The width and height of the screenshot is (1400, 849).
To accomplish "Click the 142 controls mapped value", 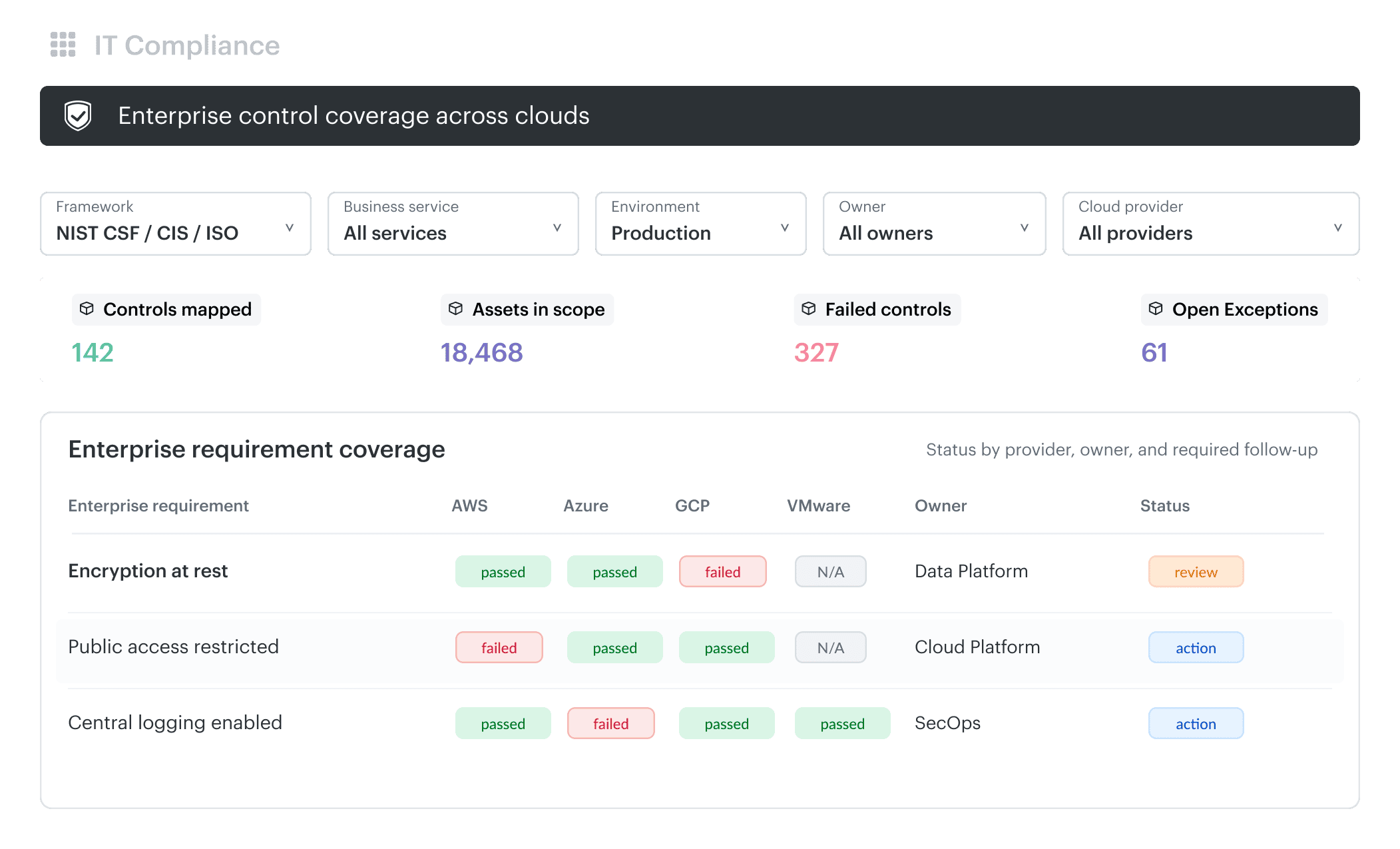I will [x=93, y=352].
